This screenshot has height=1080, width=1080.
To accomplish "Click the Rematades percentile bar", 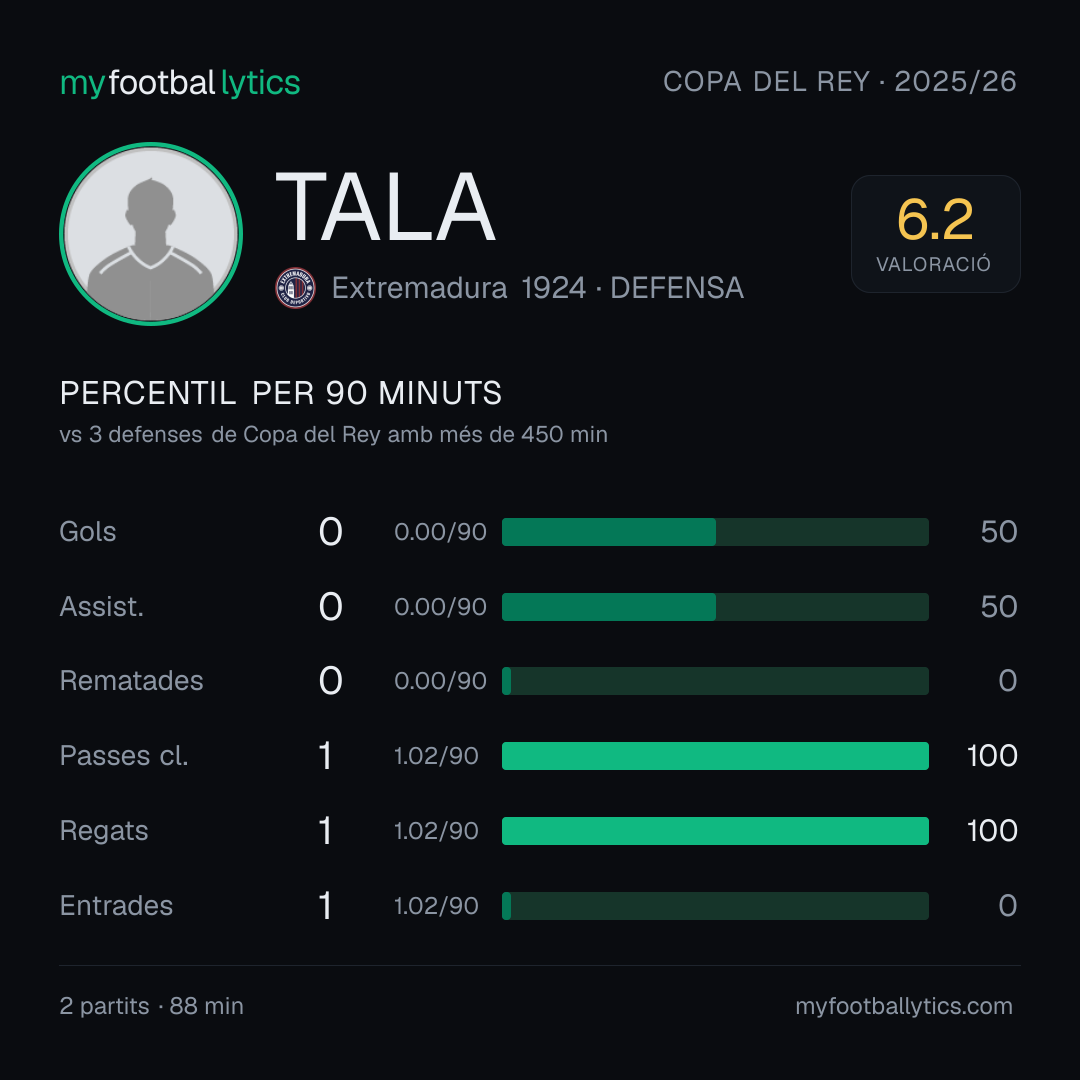I will 715,681.
